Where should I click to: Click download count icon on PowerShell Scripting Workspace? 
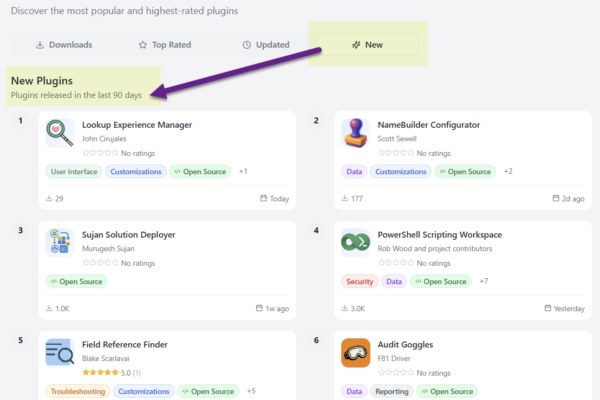(x=345, y=308)
